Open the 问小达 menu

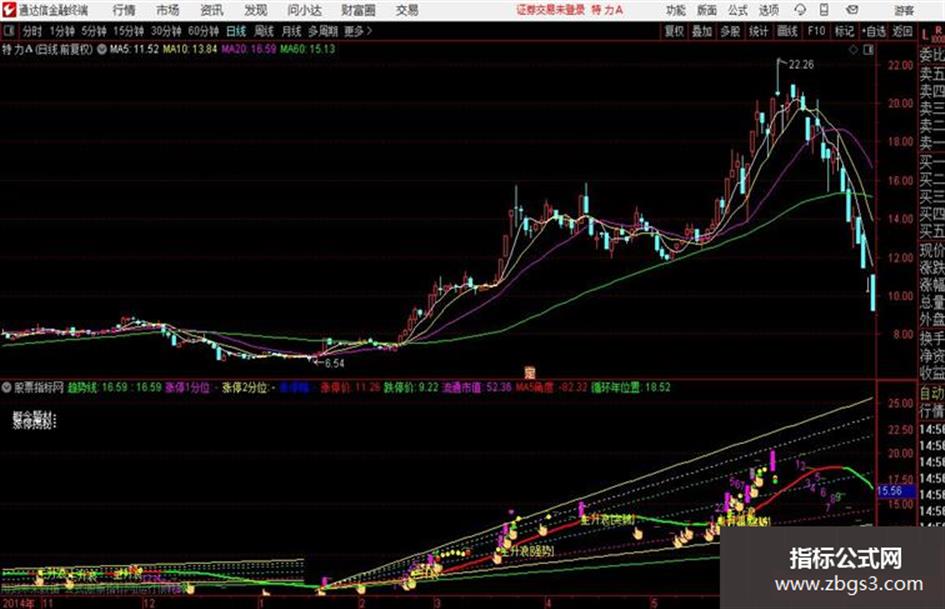click(304, 10)
